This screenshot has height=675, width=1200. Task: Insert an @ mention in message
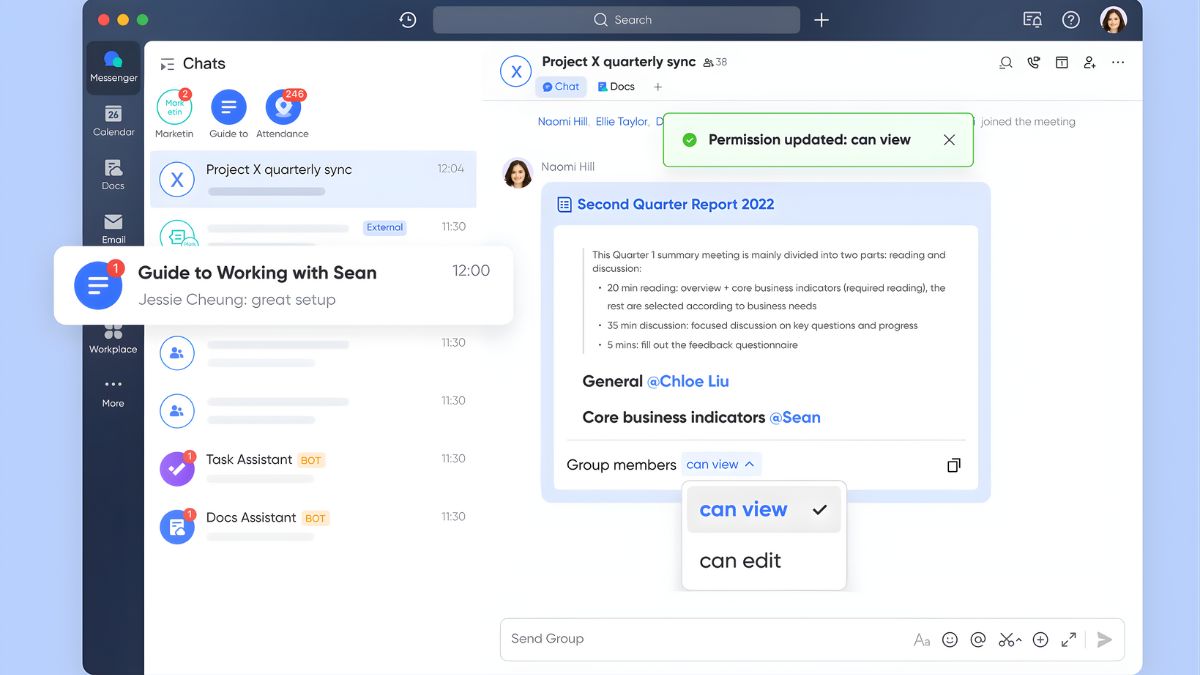coord(978,640)
